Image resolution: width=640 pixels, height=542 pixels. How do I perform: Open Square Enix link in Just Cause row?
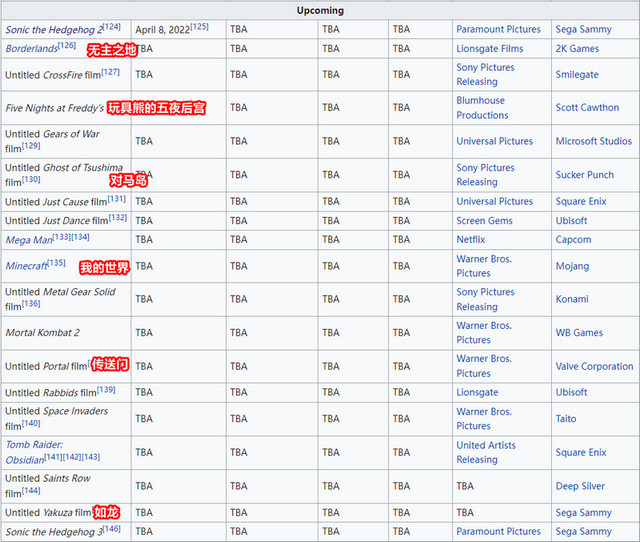point(581,201)
